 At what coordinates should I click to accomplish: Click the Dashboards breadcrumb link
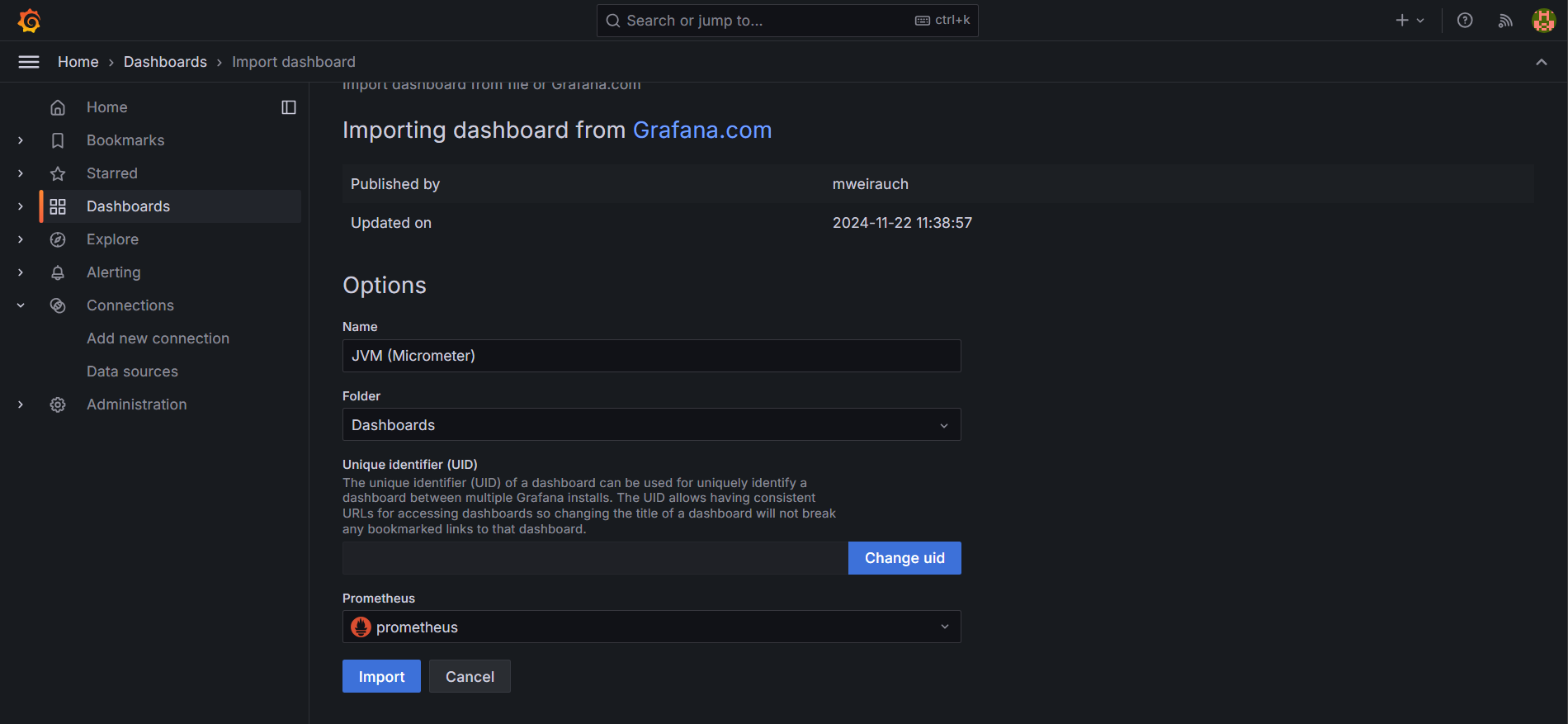click(x=165, y=62)
